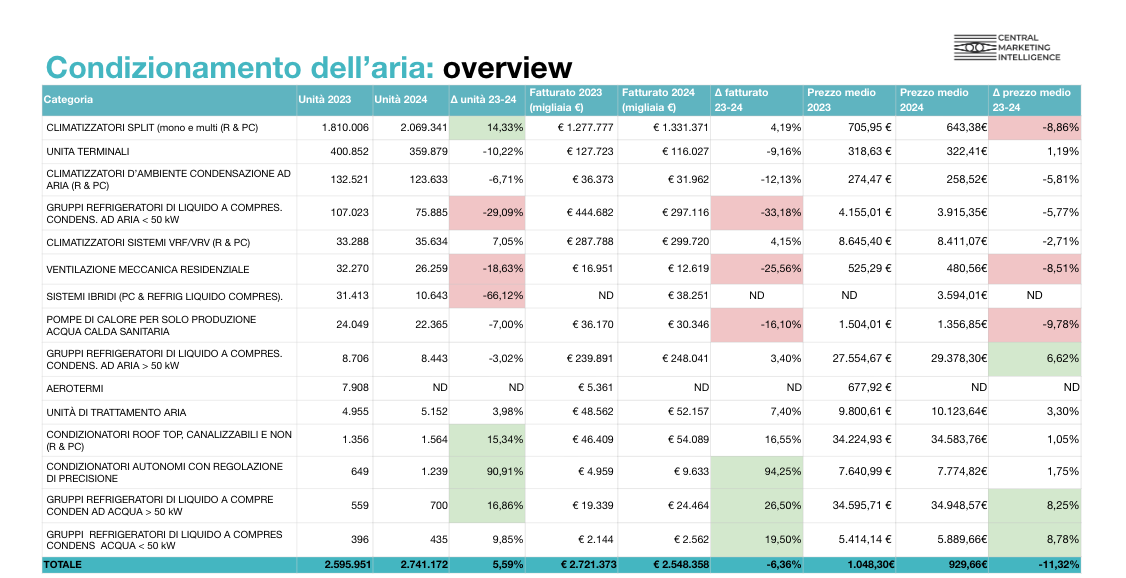Click the slide title 'Condizionamento dell'aria: overview'

308,68
